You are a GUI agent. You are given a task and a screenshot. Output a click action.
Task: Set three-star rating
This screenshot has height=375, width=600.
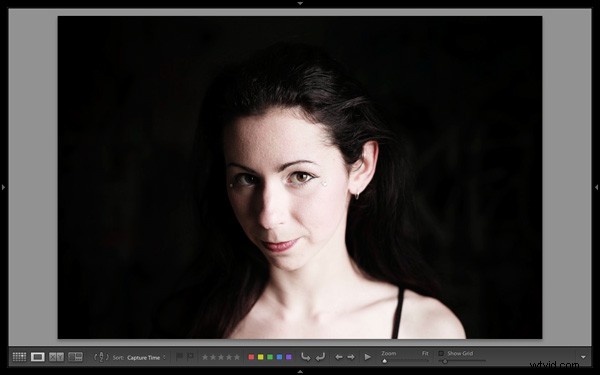point(221,357)
